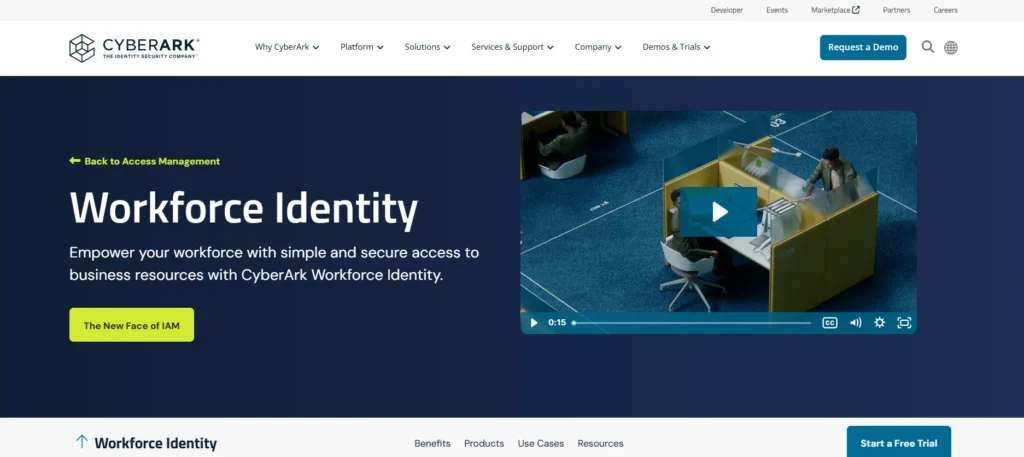The image size is (1024, 457).
Task: Visit the Partners page
Action: pyautogui.click(x=896, y=10)
